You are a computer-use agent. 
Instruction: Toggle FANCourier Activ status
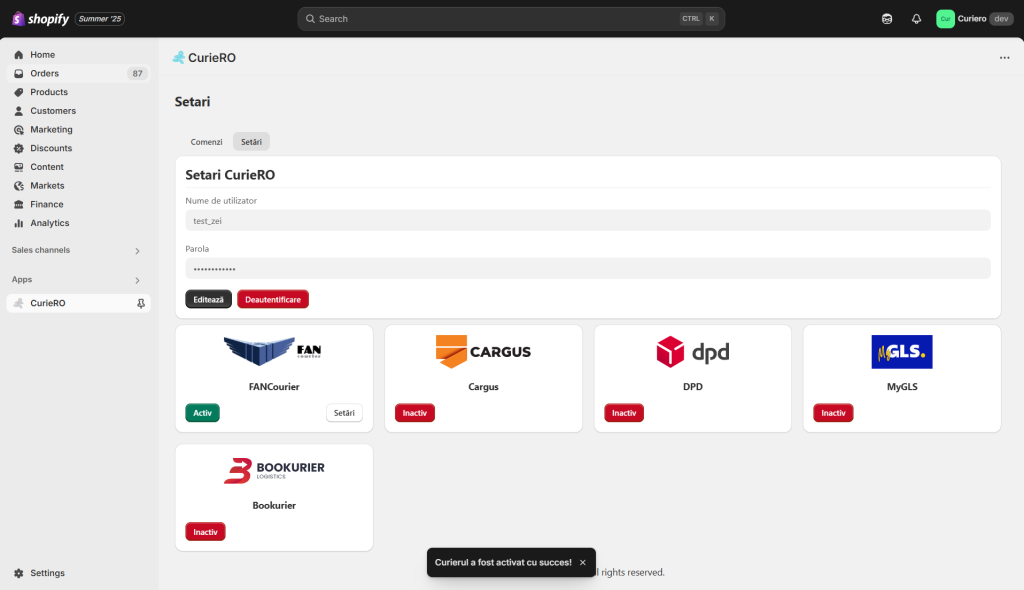click(x=202, y=413)
